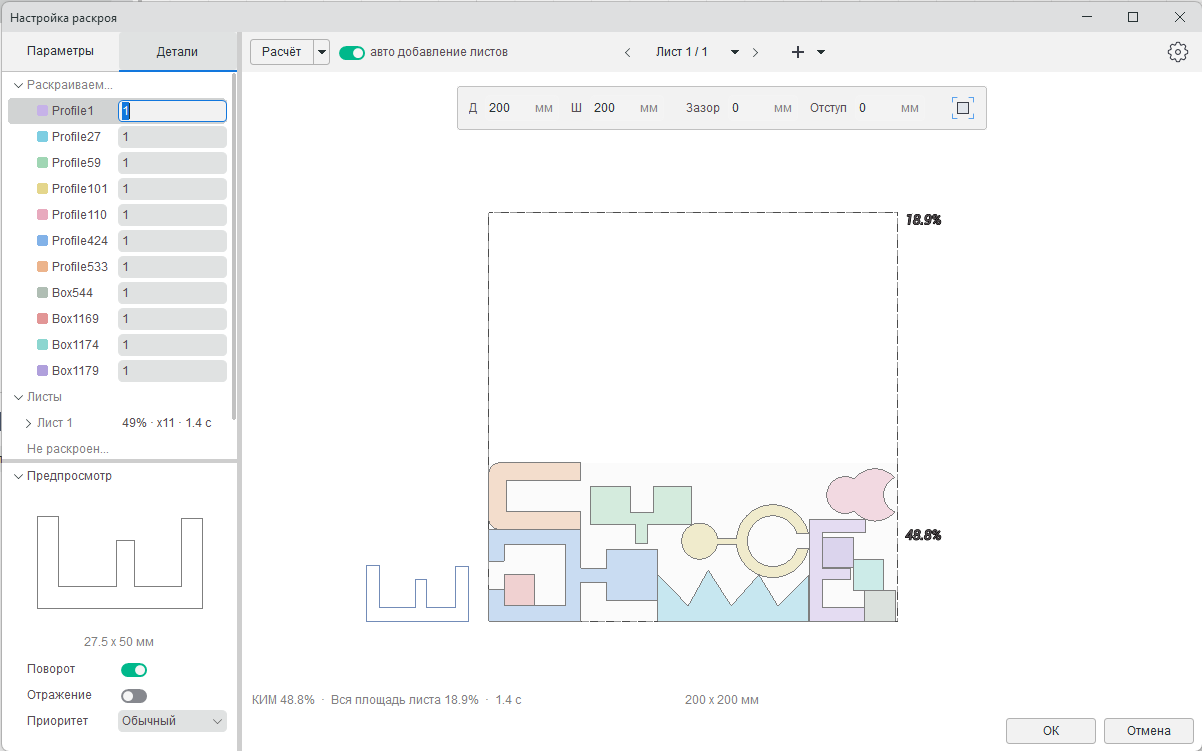1202x751 pixels.
Task: Click the Расчёт calculate button
Action: click(282, 52)
